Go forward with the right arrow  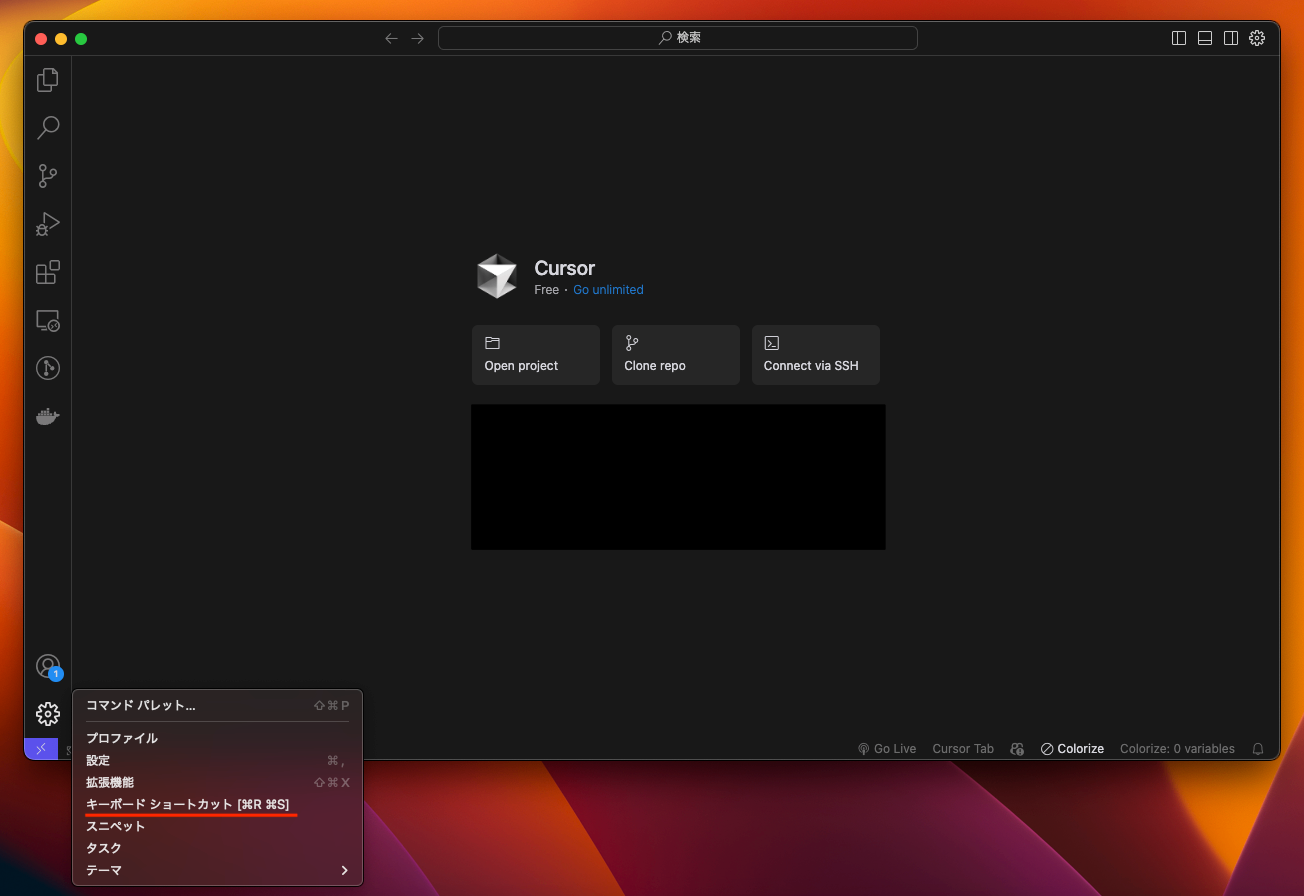click(418, 38)
